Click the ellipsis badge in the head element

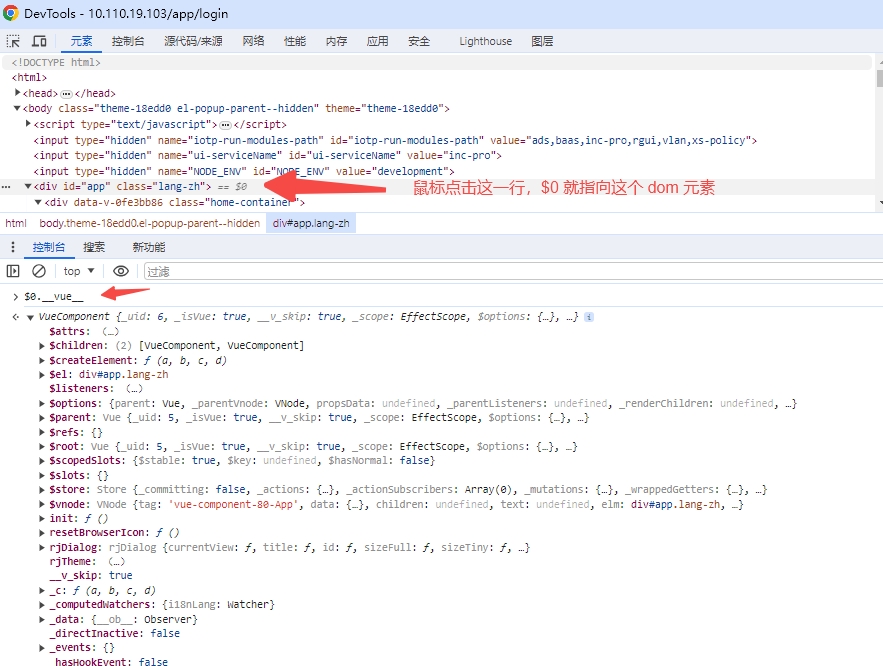point(66,93)
